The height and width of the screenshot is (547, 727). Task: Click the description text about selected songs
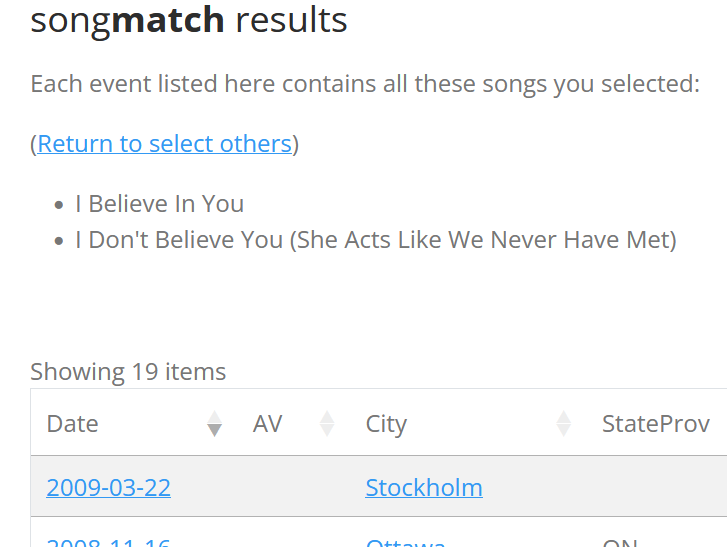(365, 84)
